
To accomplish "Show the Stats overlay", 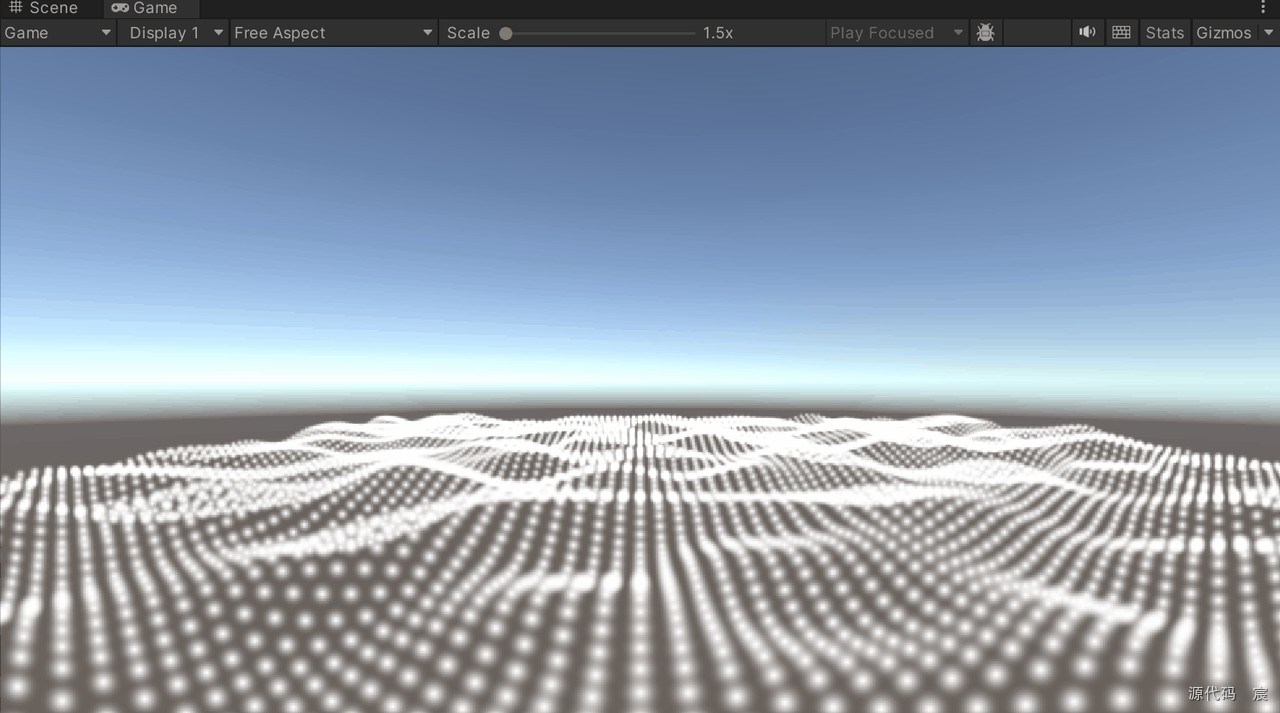I will [x=1165, y=33].
